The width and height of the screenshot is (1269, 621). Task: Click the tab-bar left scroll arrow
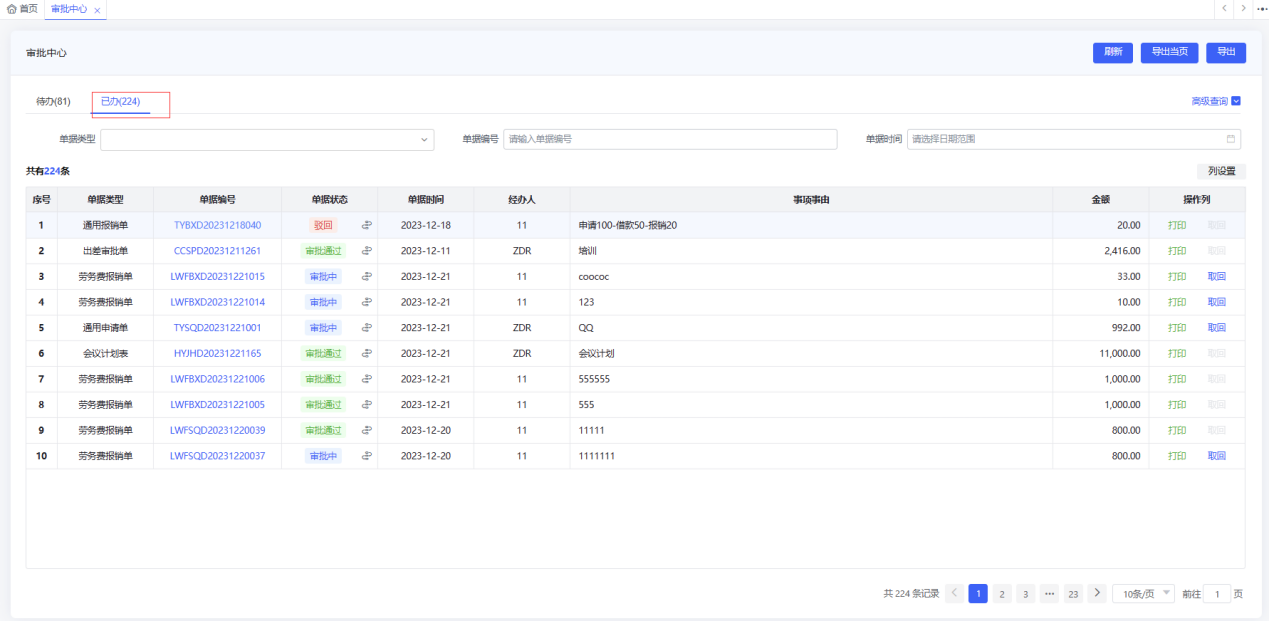1224,8
